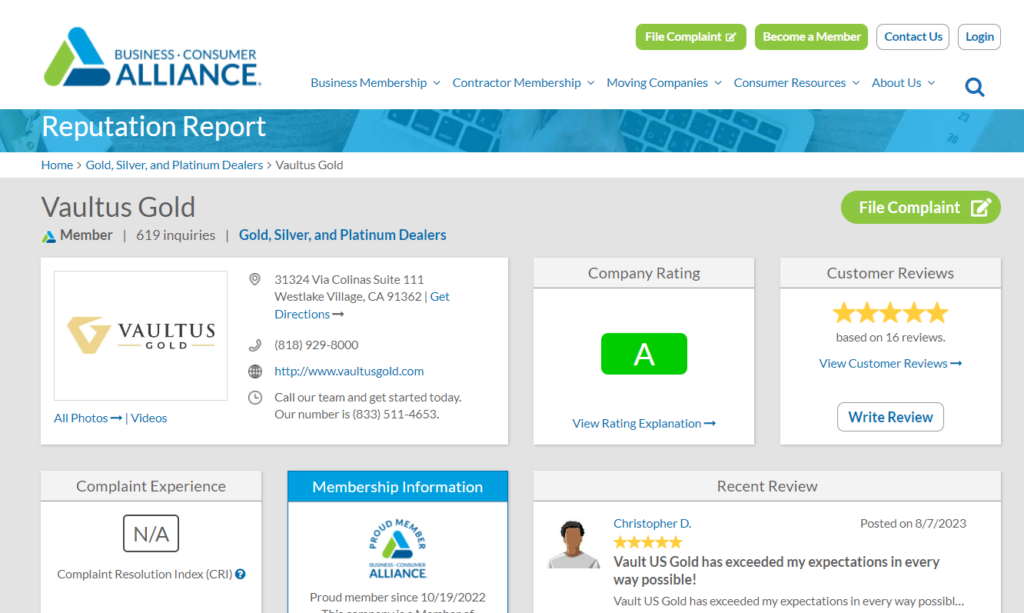This screenshot has width=1024, height=613.
Task: Click the globe website icon
Action: point(255,371)
